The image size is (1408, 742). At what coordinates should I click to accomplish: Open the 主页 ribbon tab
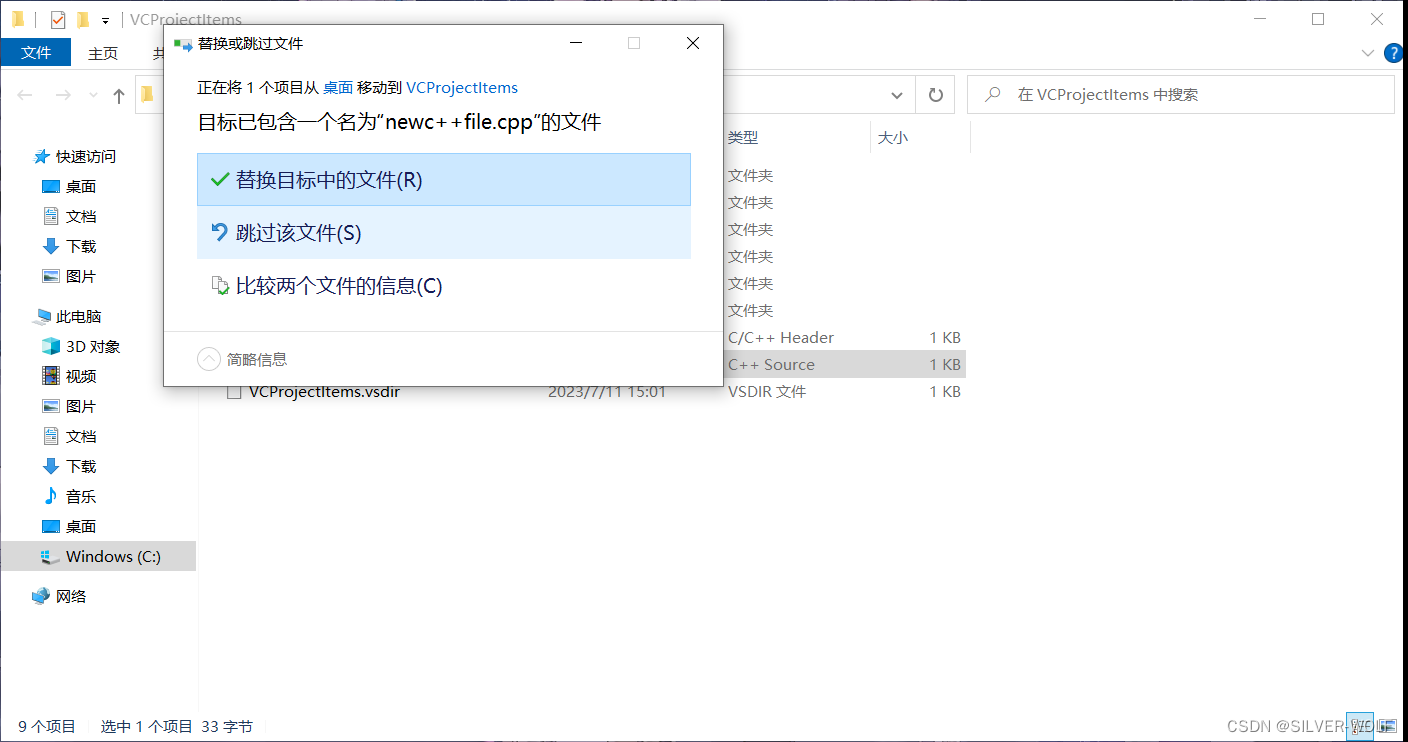click(x=103, y=53)
